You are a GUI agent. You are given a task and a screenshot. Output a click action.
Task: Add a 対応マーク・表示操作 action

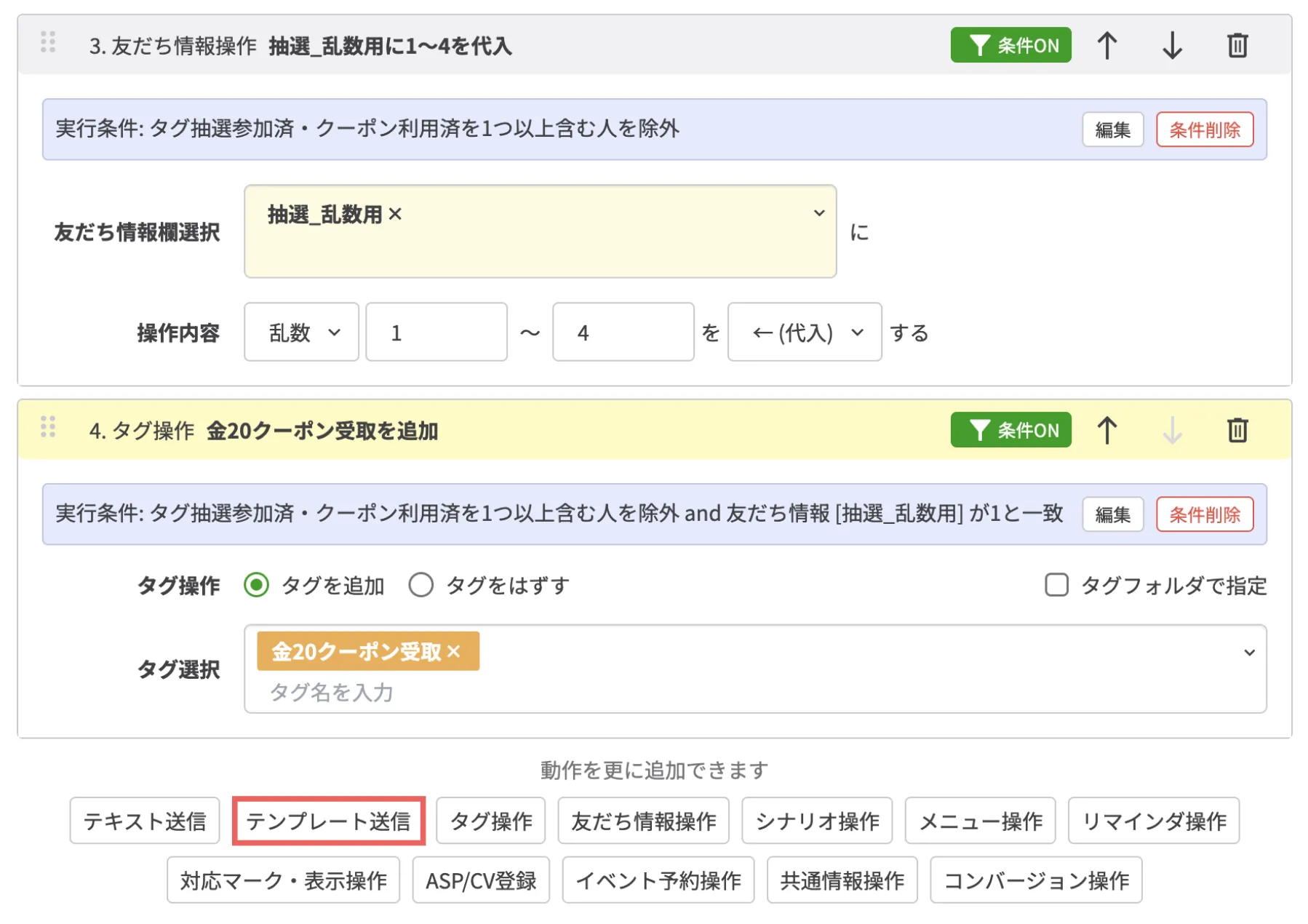point(284,880)
